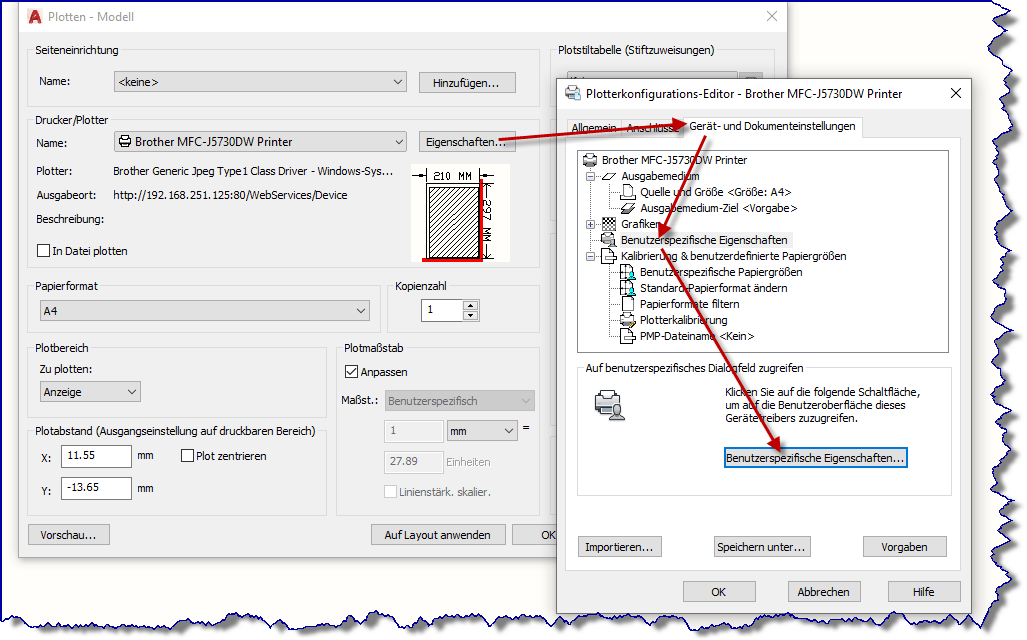Click the Papierformate filtern page icon

[628, 304]
